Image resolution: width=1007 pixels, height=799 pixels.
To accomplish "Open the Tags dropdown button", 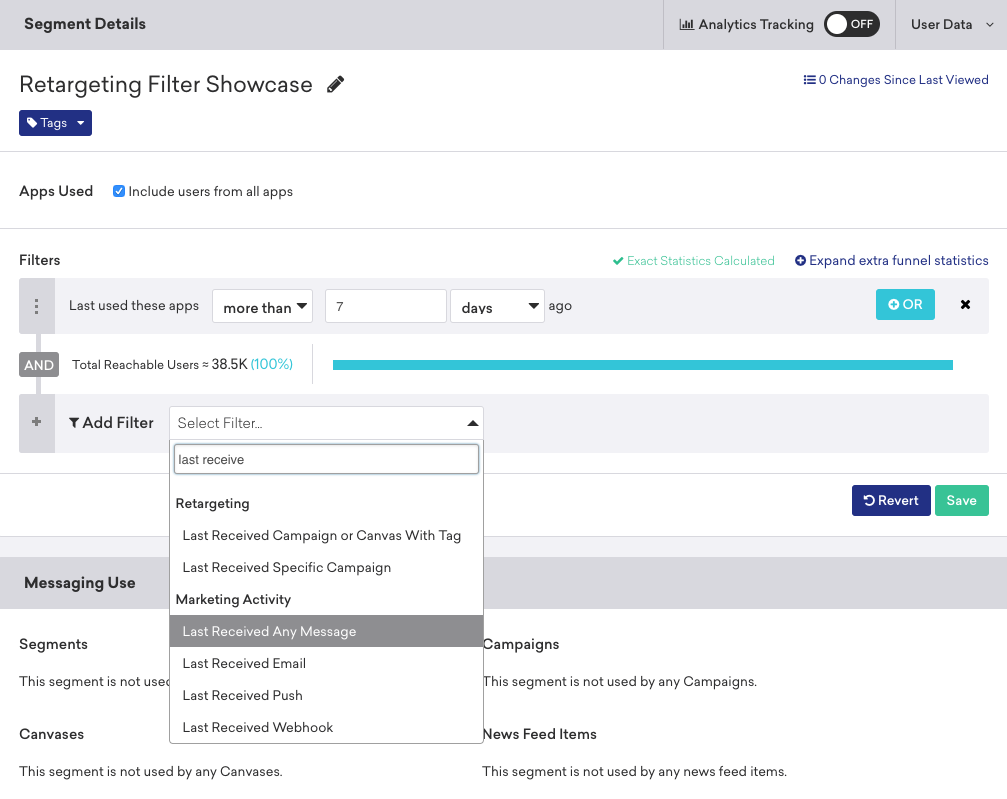I will point(55,123).
